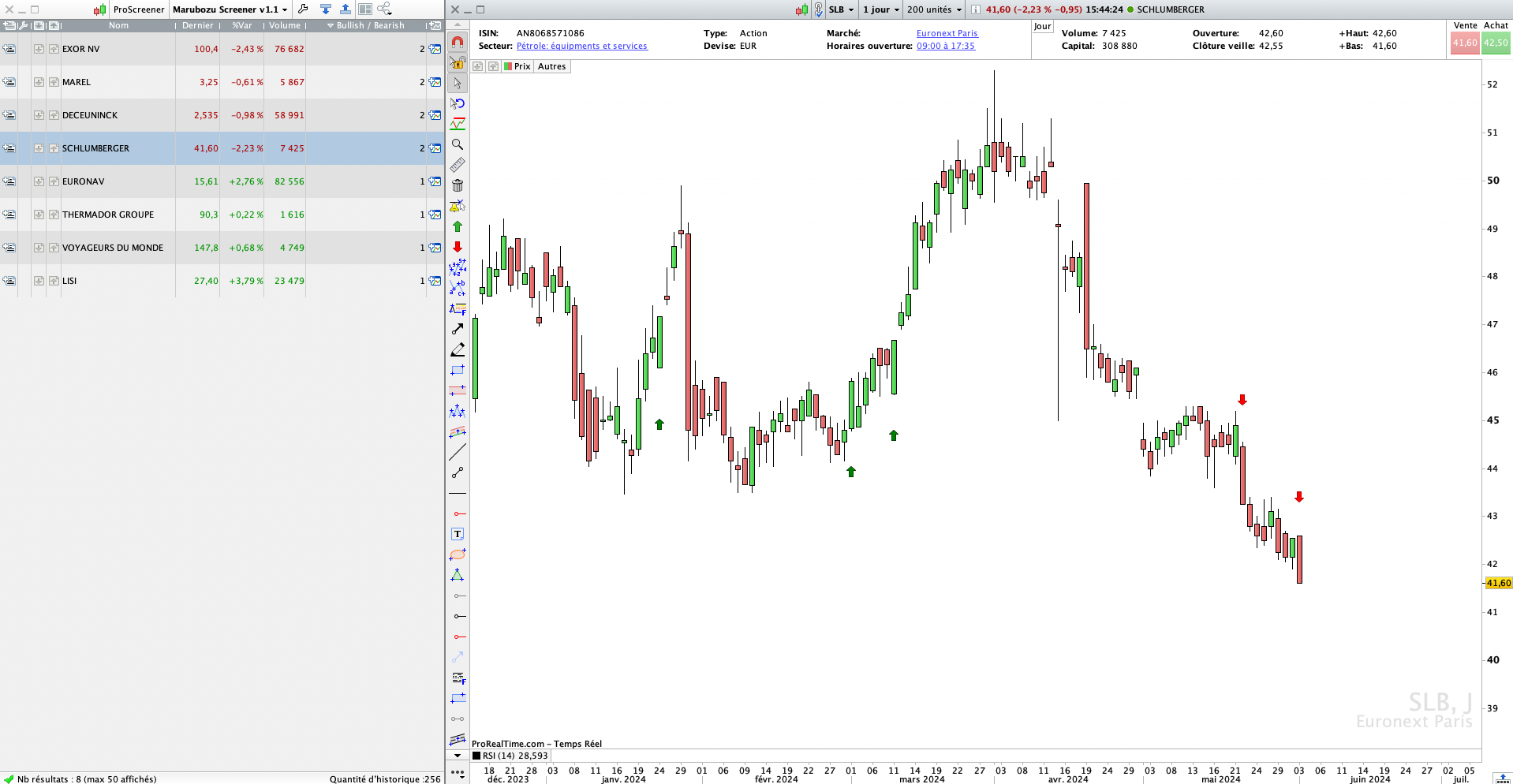Click the info icon next to price
The image size is (1513, 784).
(976, 9)
